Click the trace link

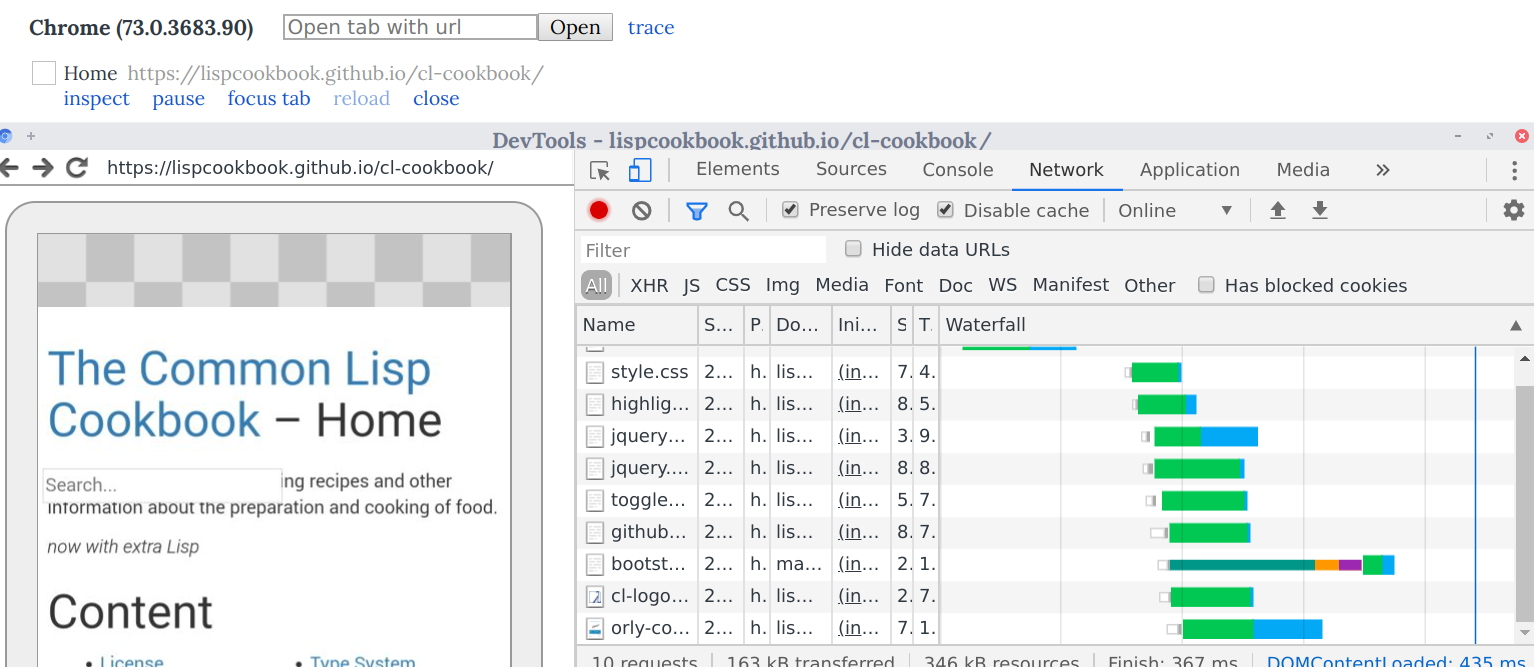pyautogui.click(x=651, y=27)
